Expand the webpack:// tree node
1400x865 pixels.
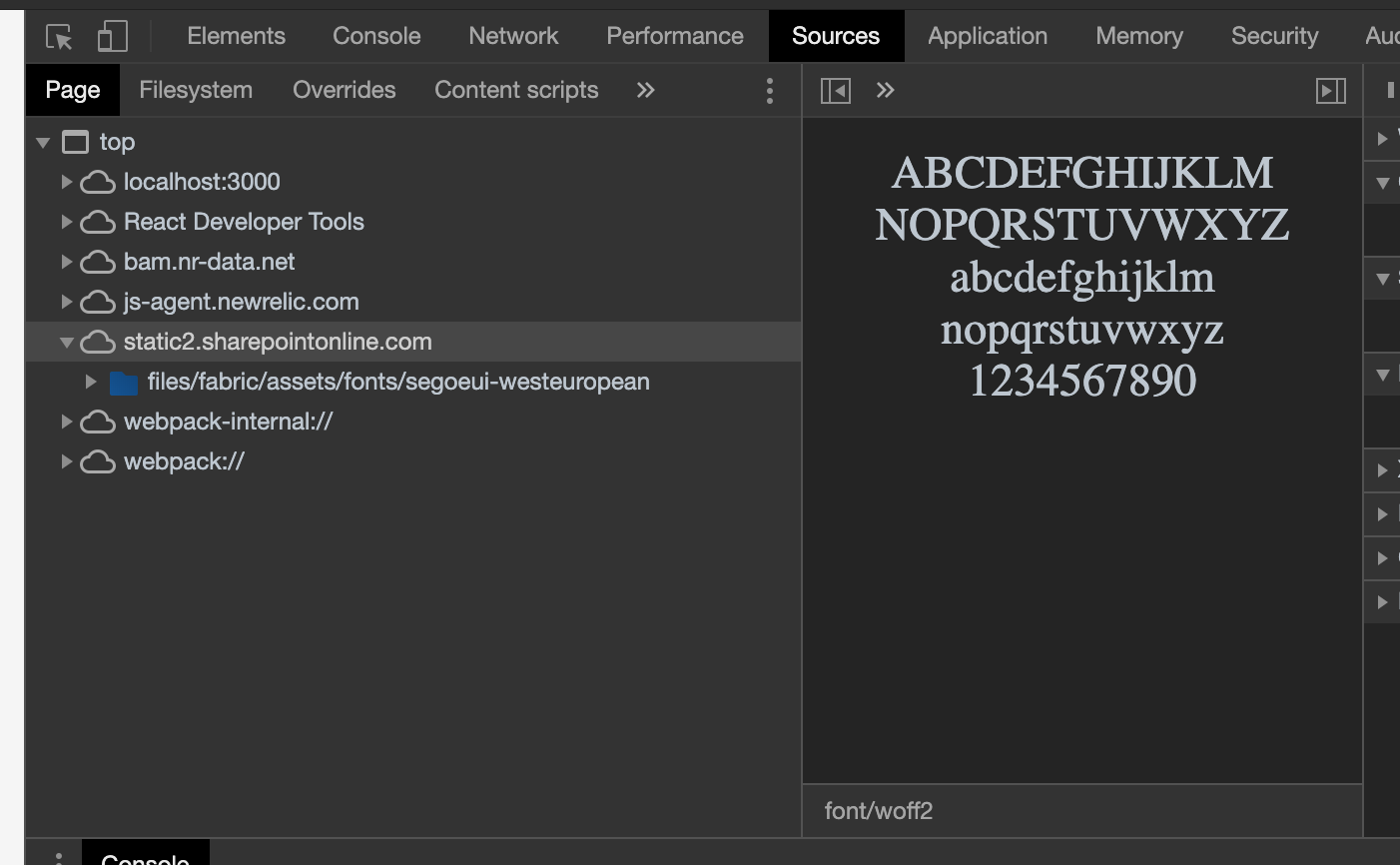click(66, 461)
